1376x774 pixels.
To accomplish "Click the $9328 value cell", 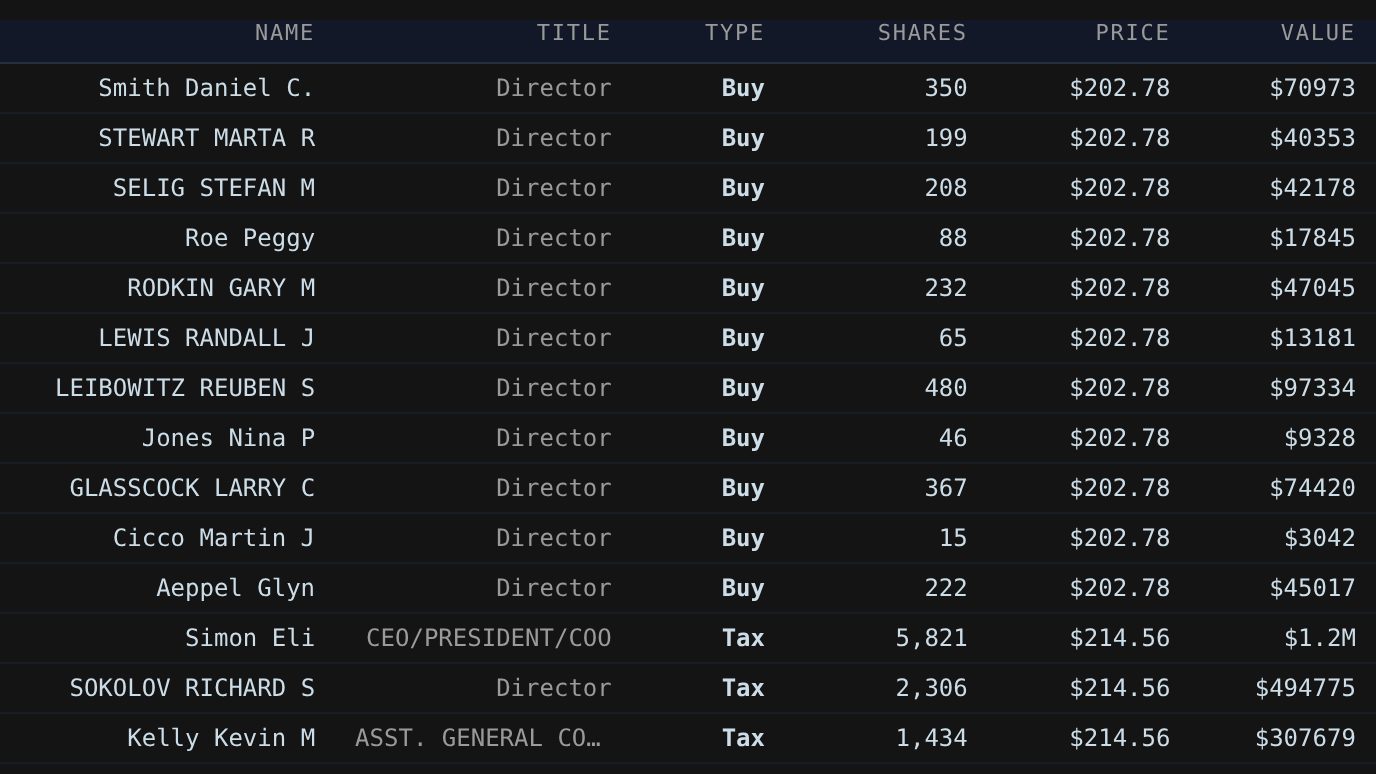I will click(x=1320, y=438).
